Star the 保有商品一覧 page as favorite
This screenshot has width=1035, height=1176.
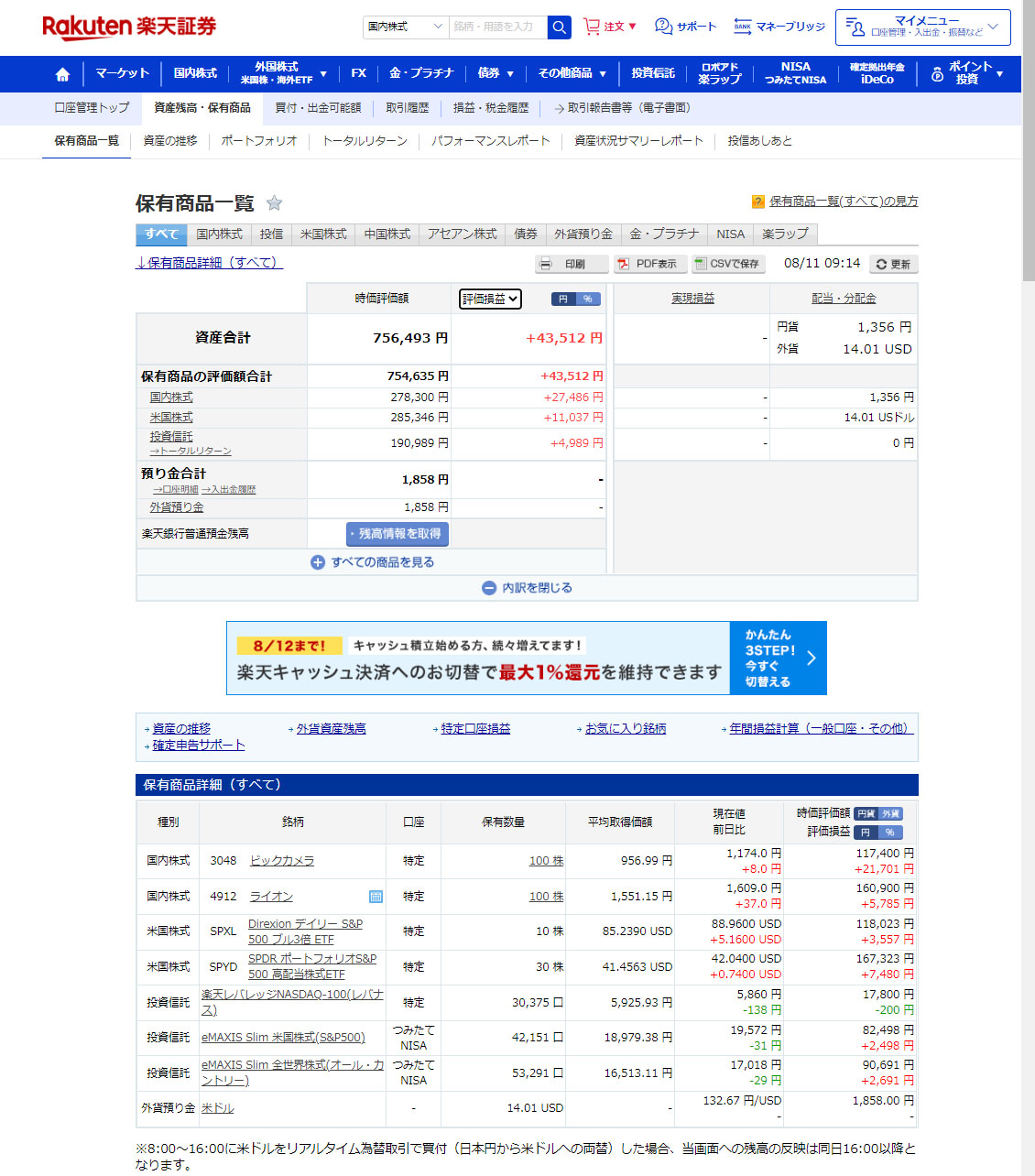click(274, 203)
